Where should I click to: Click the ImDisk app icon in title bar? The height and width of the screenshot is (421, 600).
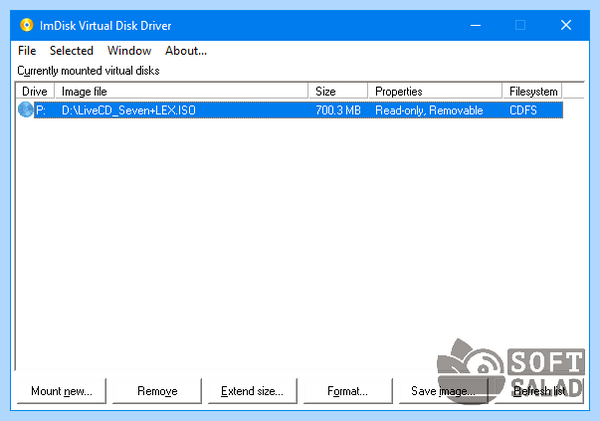point(26,25)
